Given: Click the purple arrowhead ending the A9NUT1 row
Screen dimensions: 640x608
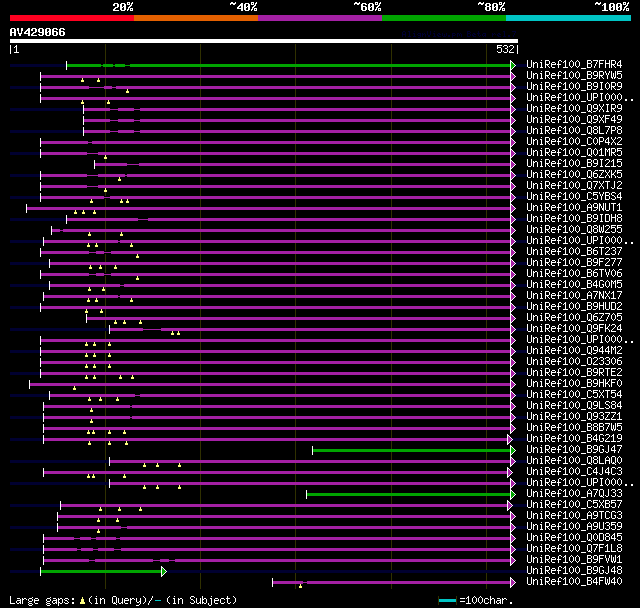Looking at the screenshot, I should tap(513, 208).
